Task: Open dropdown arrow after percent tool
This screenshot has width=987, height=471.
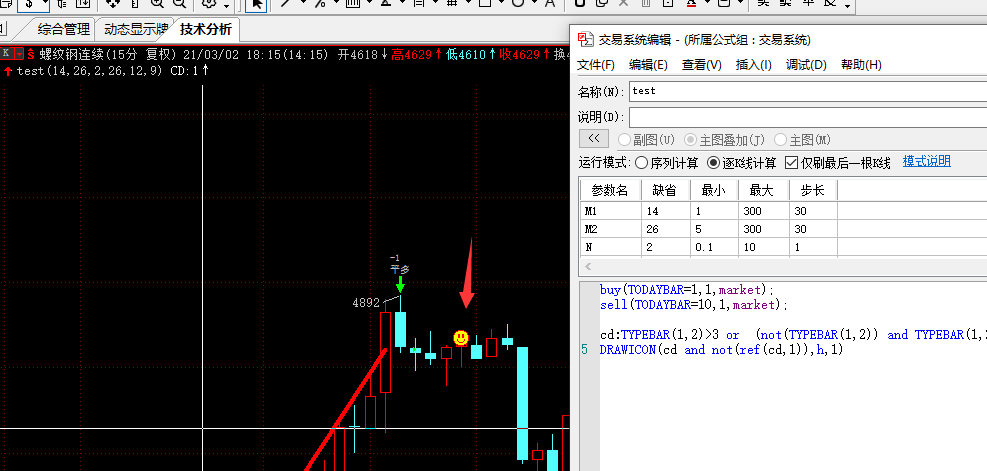Action: click(x=336, y=3)
